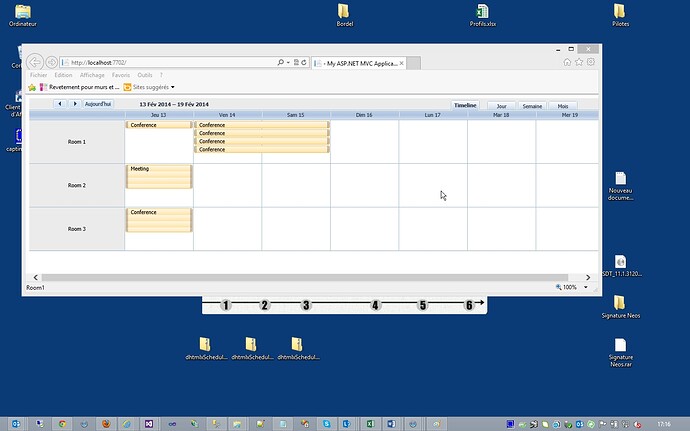Open the Visual Studio taskbar icon
The height and width of the screenshot is (431, 690).
(x=149, y=424)
